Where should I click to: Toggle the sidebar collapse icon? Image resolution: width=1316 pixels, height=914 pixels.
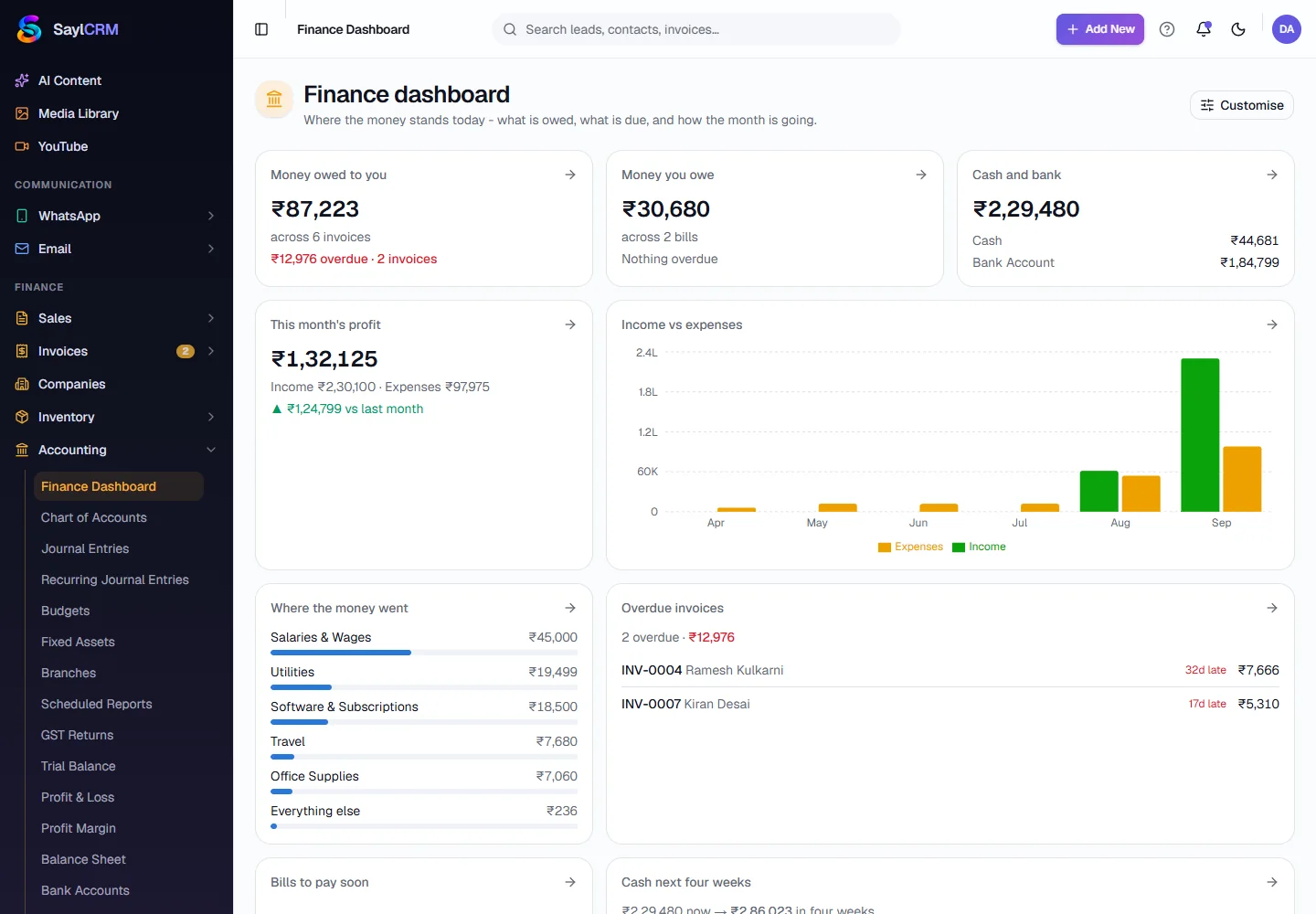pyautogui.click(x=261, y=29)
